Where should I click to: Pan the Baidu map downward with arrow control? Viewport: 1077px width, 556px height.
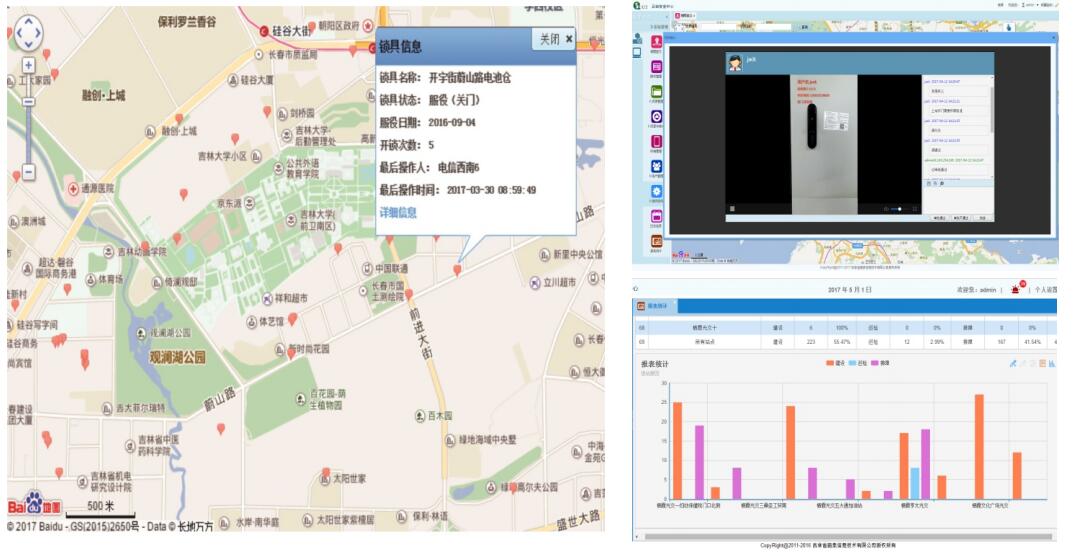tap(28, 43)
